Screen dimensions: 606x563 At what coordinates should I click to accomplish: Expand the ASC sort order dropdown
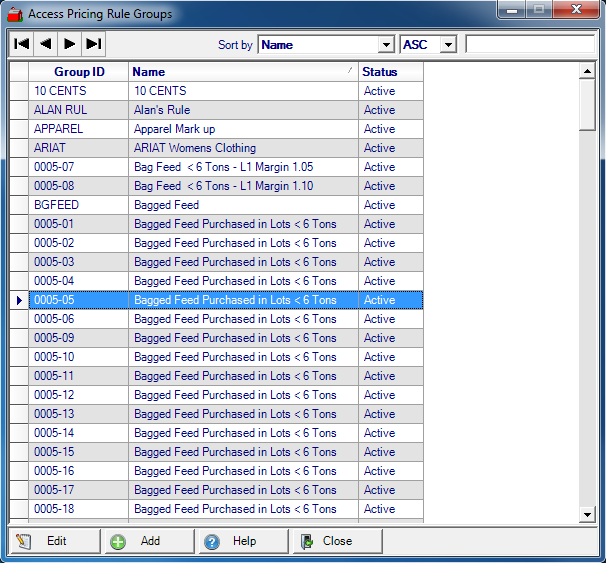coord(448,45)
